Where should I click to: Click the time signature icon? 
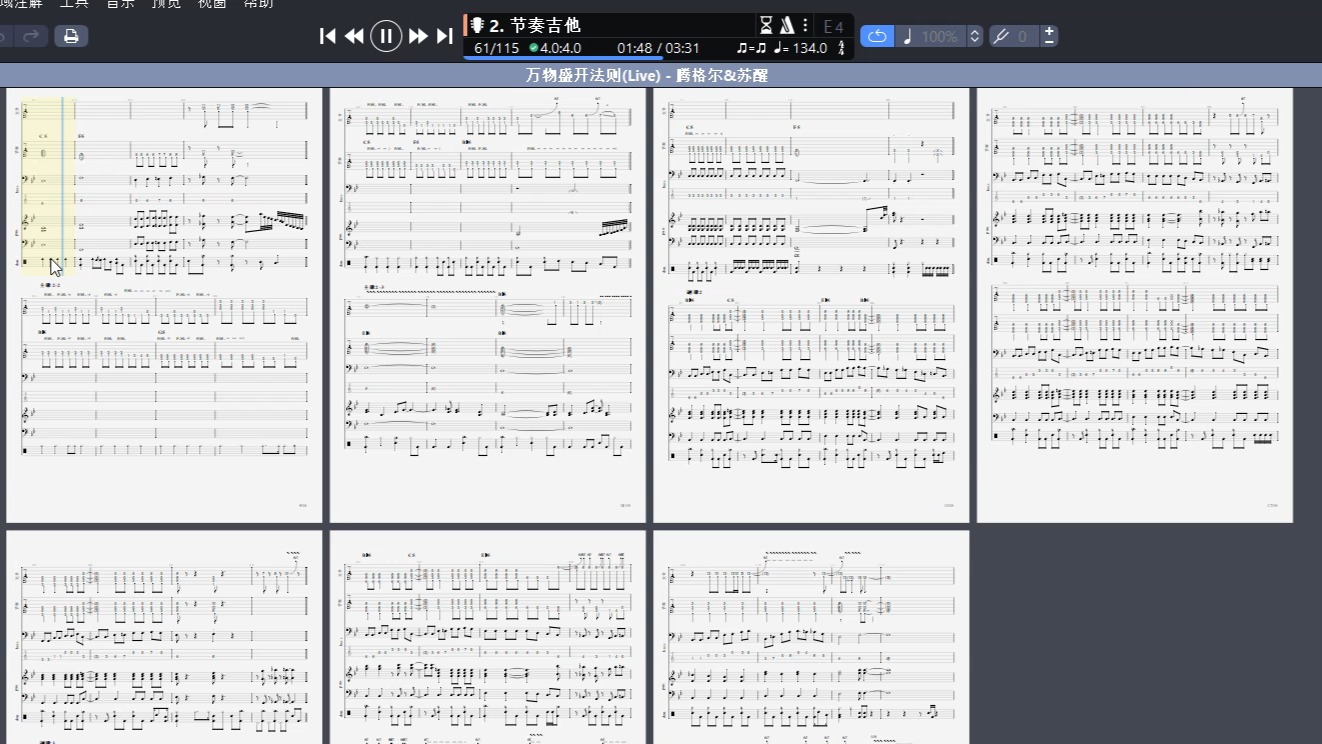pyautogui.click(x=841, y=48)
